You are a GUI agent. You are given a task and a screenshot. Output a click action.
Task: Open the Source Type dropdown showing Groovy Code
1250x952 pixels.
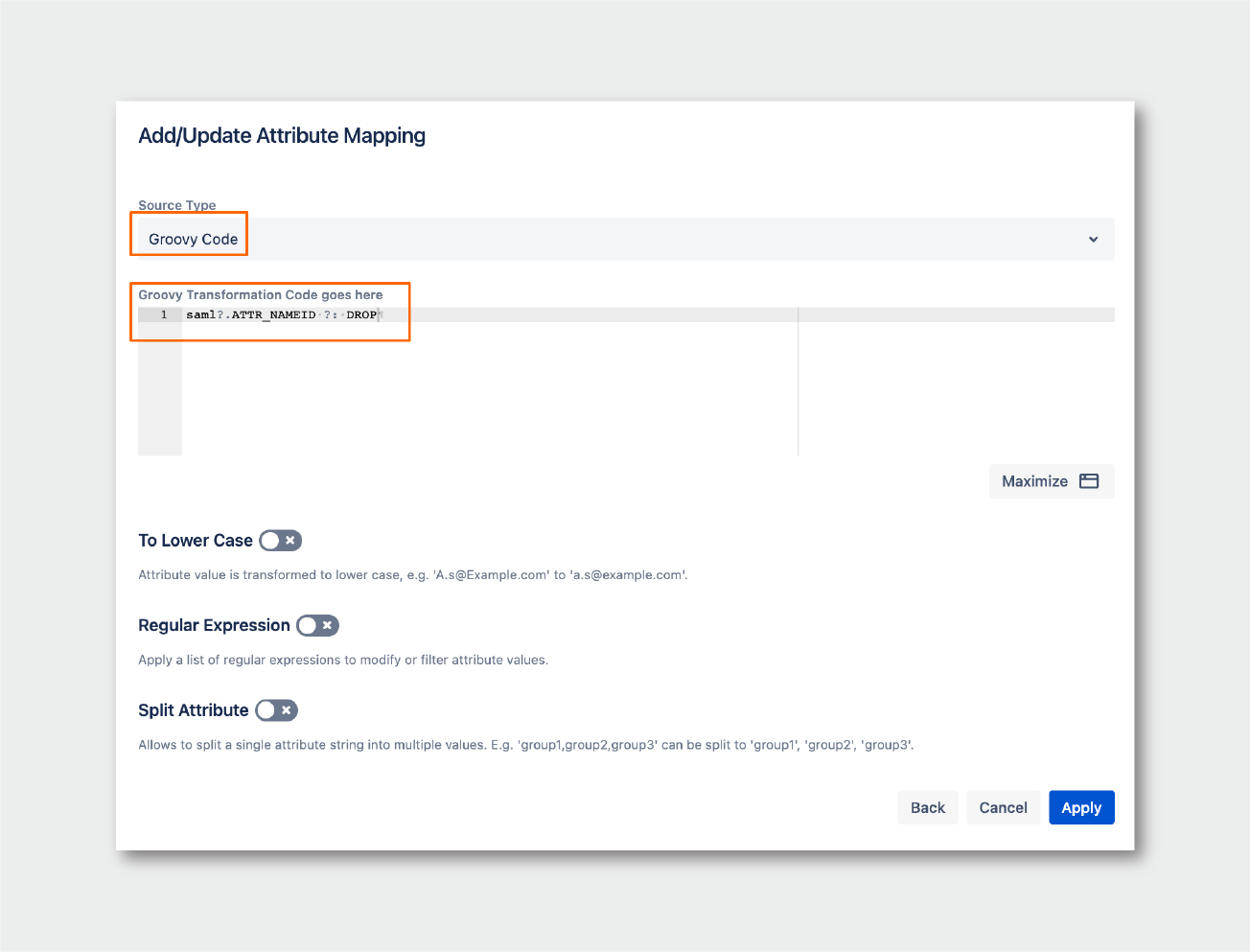626,239
